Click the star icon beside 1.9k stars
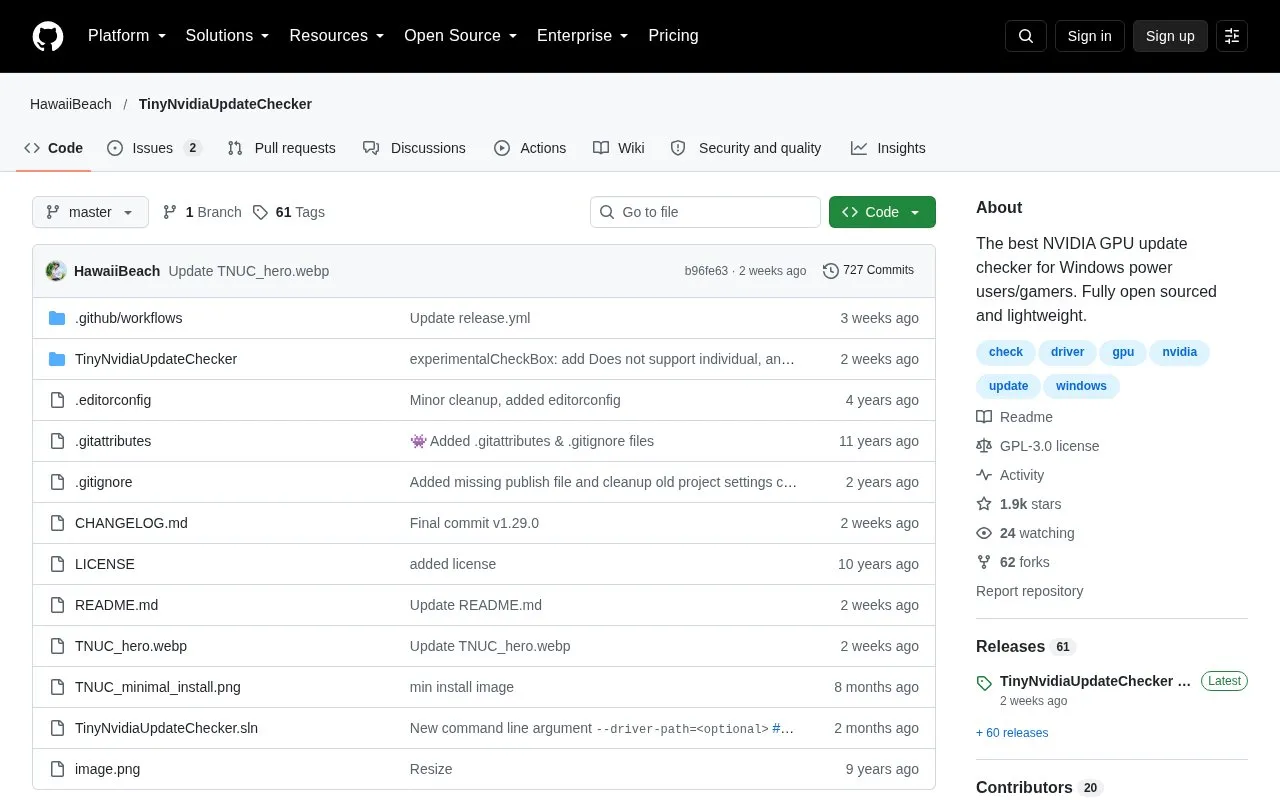1280x800 pixels. click(x=984, y=504)
